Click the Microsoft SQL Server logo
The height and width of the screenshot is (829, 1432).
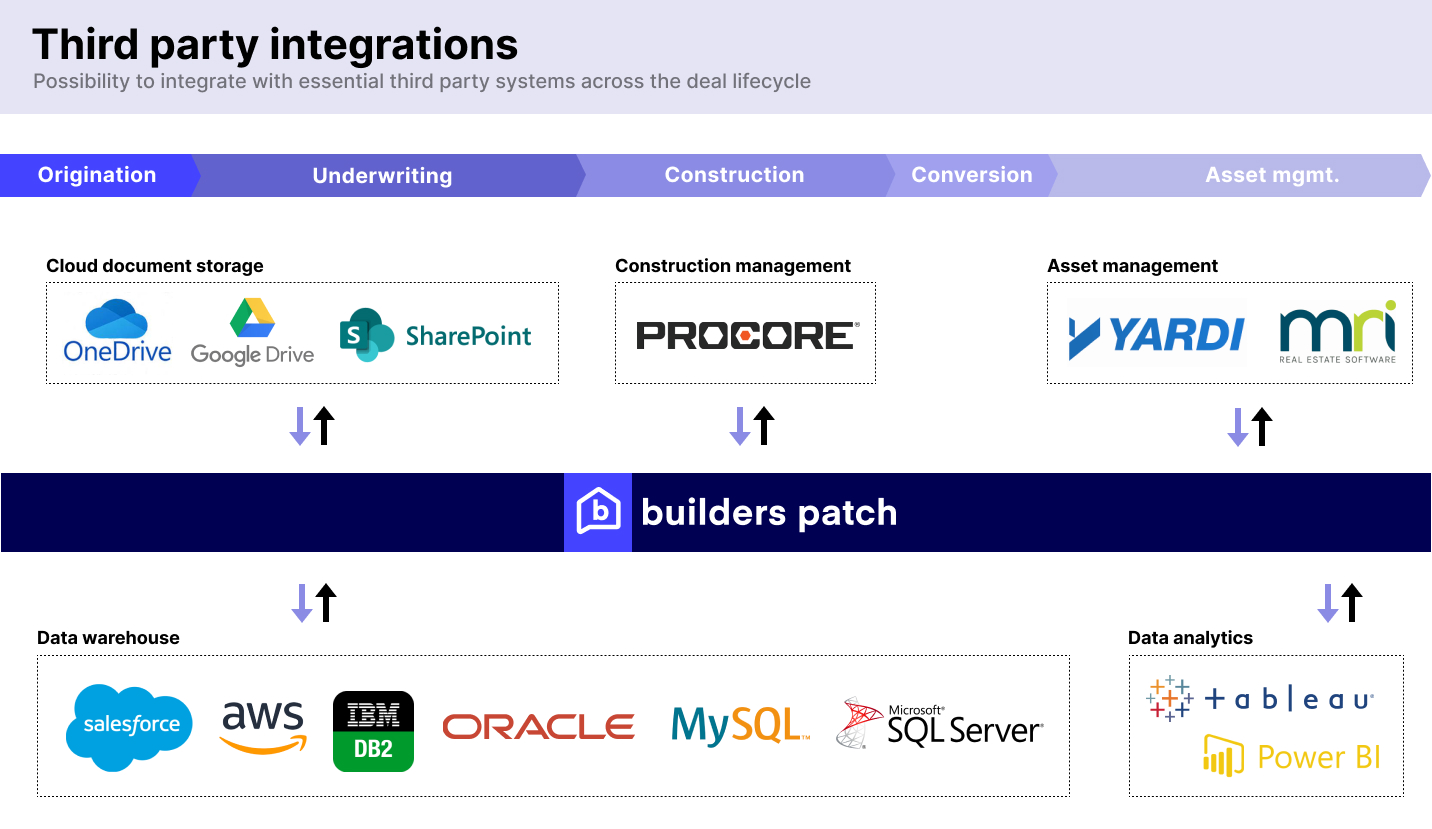[939, 723]
